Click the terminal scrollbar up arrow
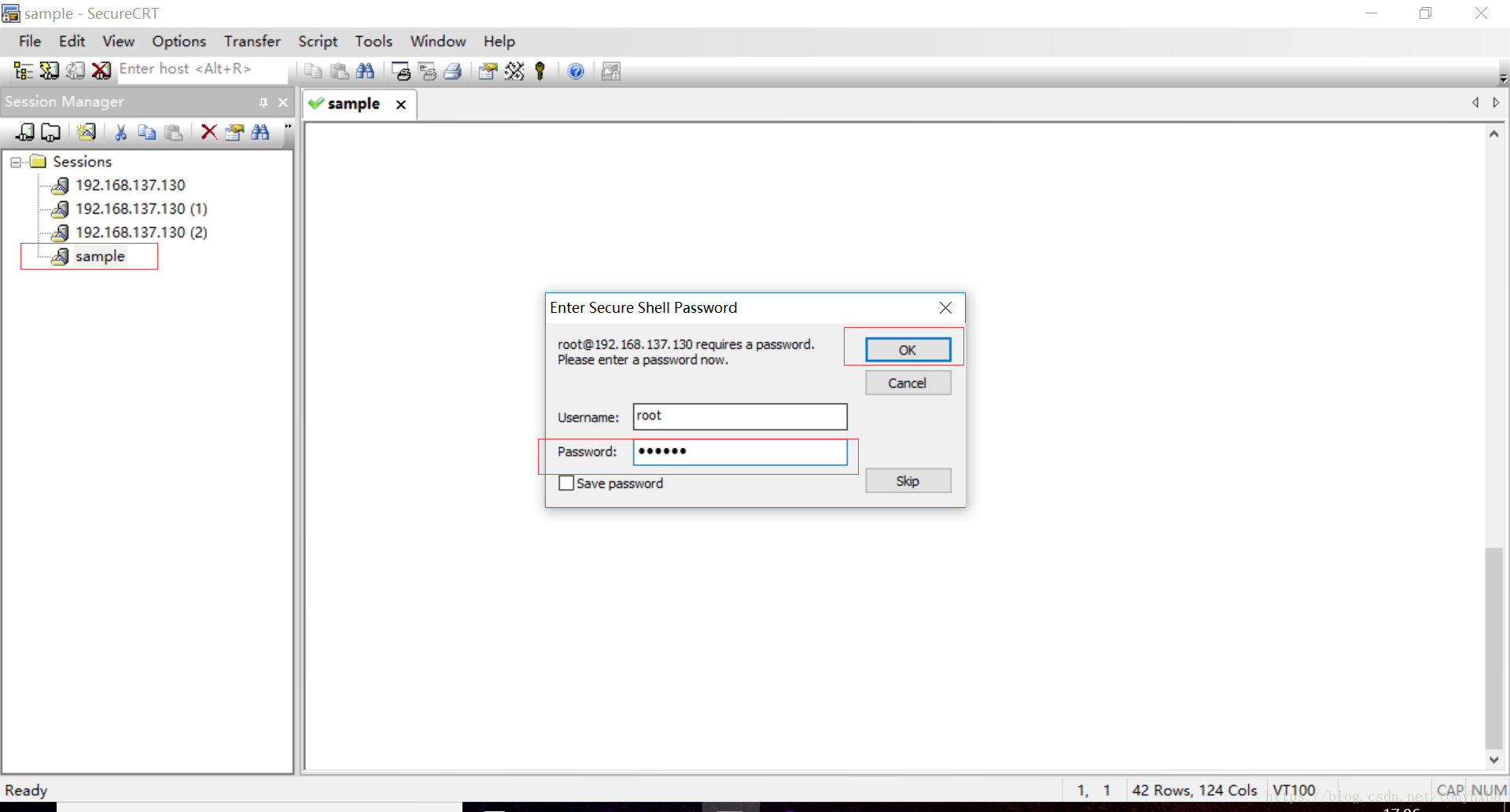This screenshot has width=1510, height=812. 1493,134
